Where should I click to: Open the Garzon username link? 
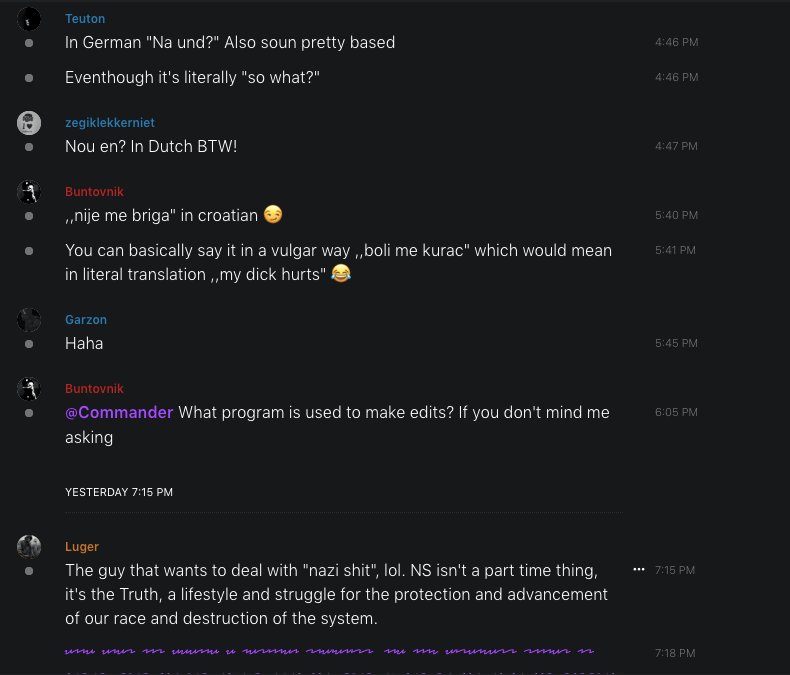86,320
